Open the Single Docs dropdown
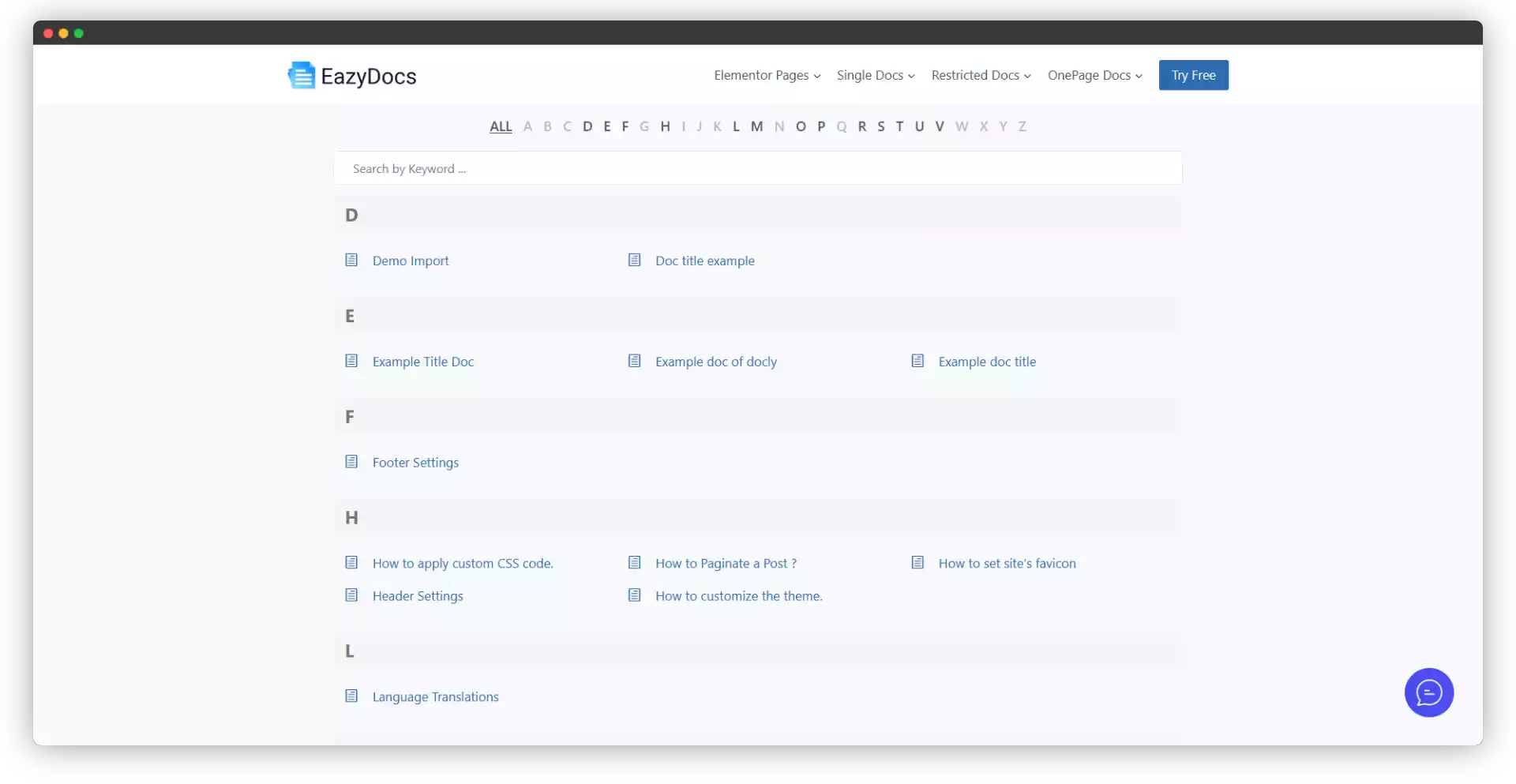This screenshot has width=1516, height=784. 875,75
